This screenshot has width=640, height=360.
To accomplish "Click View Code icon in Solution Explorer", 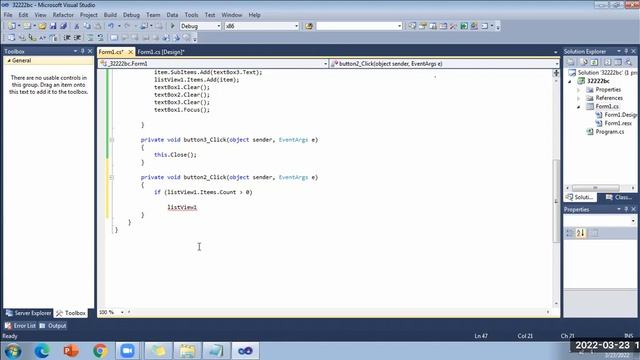I will click(x=607, y=62).
